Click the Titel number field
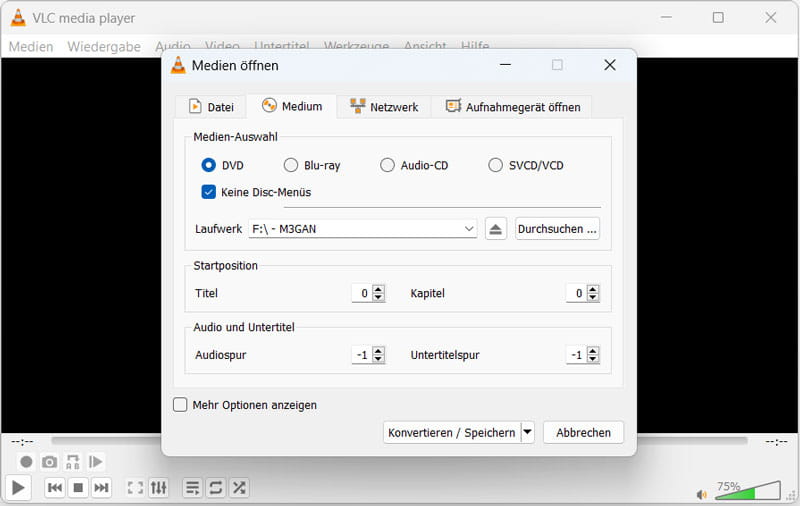800x506 pixels. click(362, 293)
